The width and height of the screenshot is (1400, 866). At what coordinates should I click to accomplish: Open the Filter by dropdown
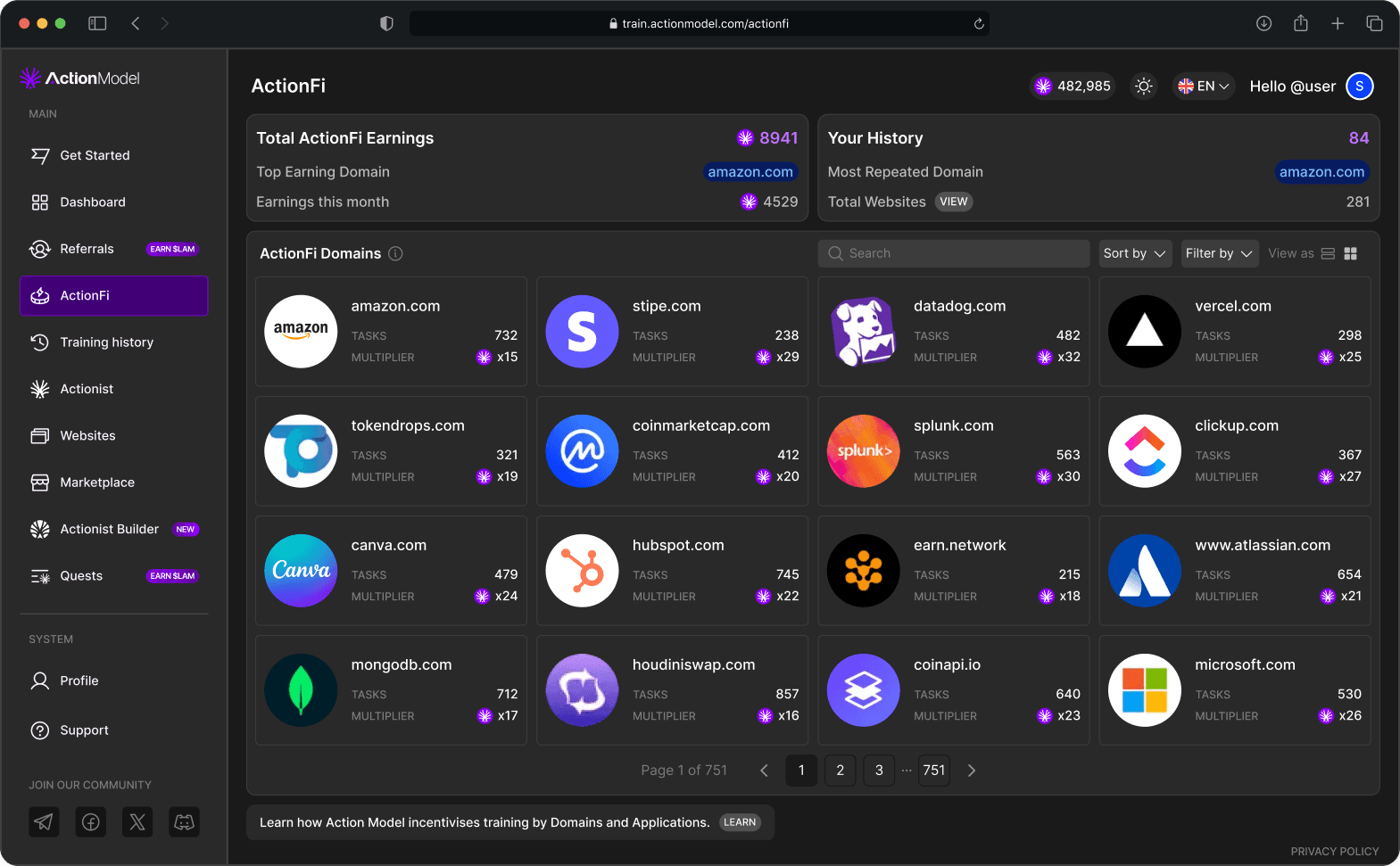point(1220,253)
